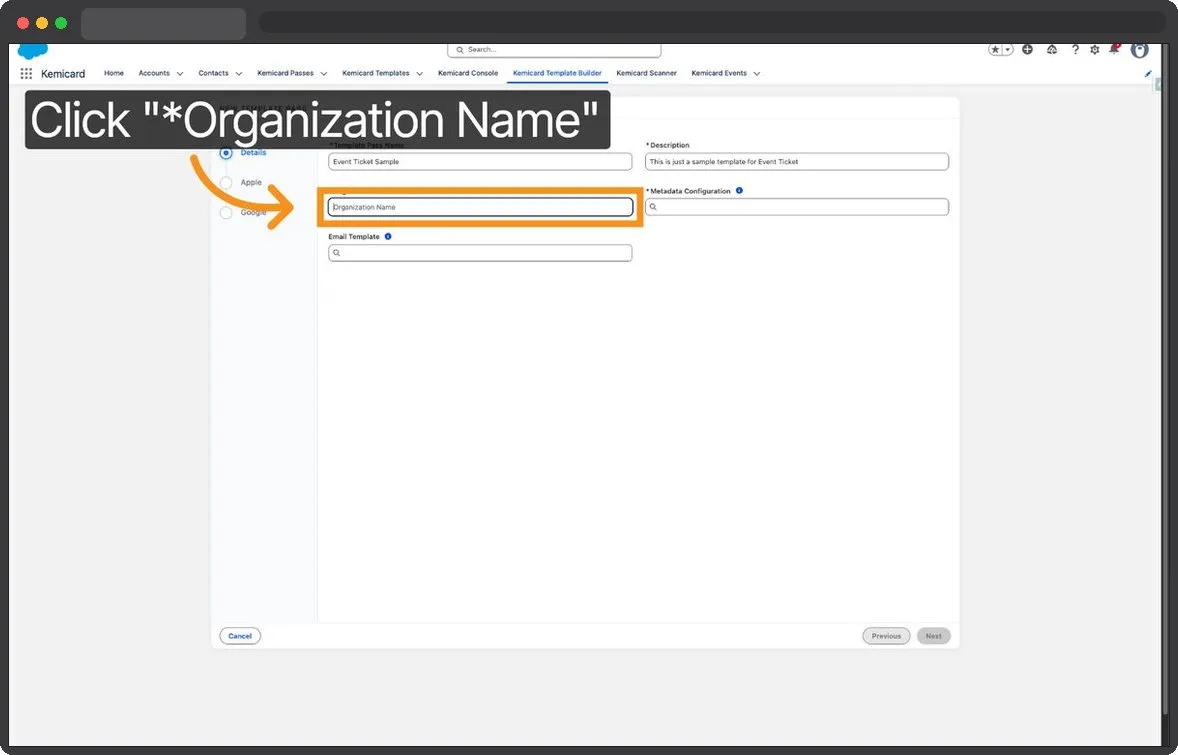Open the app launcher grid icon
Viewport: 1178px width, 755px height.
click(26, 74)
